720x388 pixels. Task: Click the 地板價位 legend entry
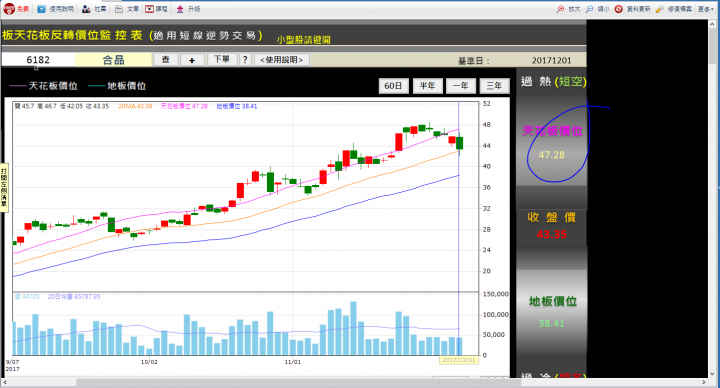click(x=117, y=86)
